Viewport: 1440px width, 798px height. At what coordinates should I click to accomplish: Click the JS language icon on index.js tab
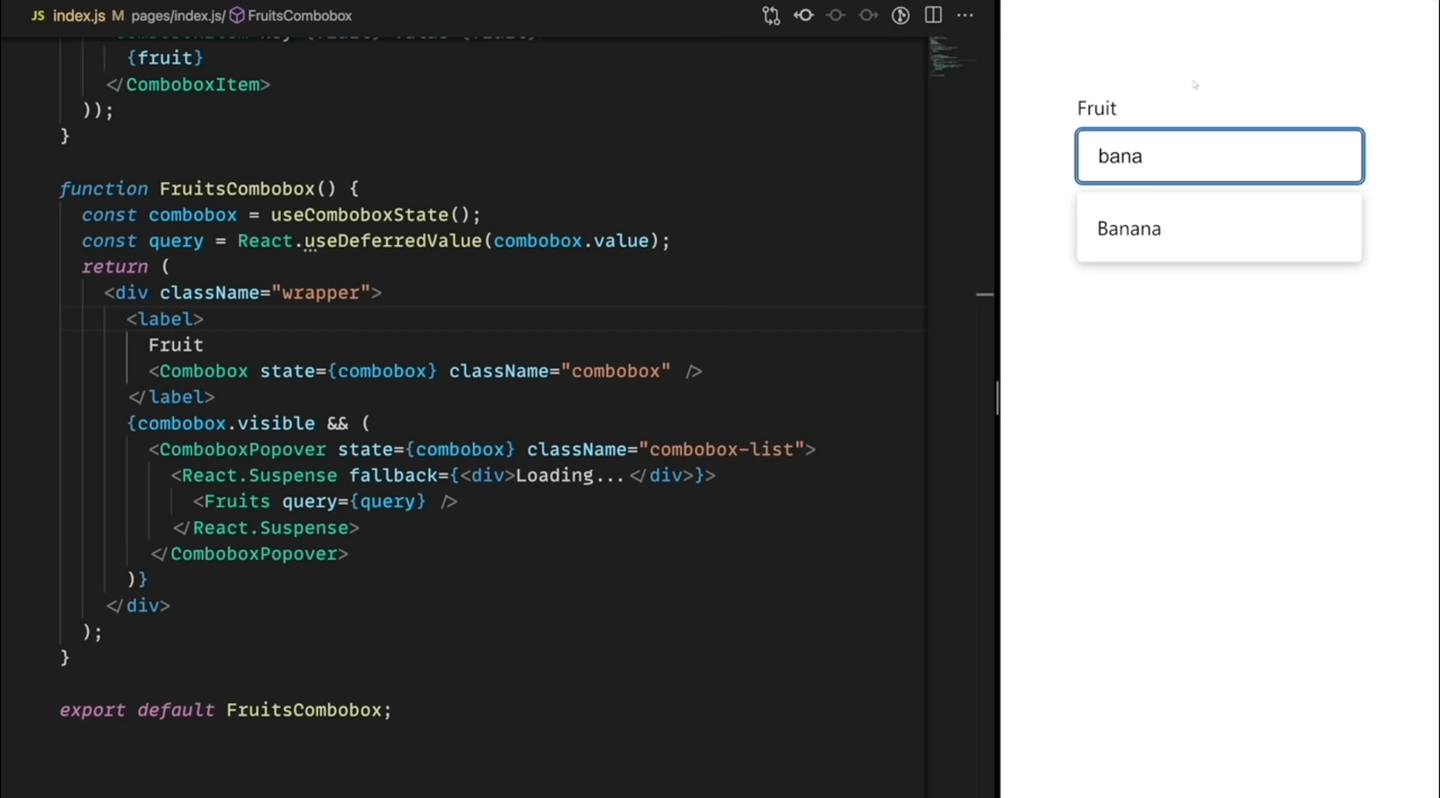37,15
